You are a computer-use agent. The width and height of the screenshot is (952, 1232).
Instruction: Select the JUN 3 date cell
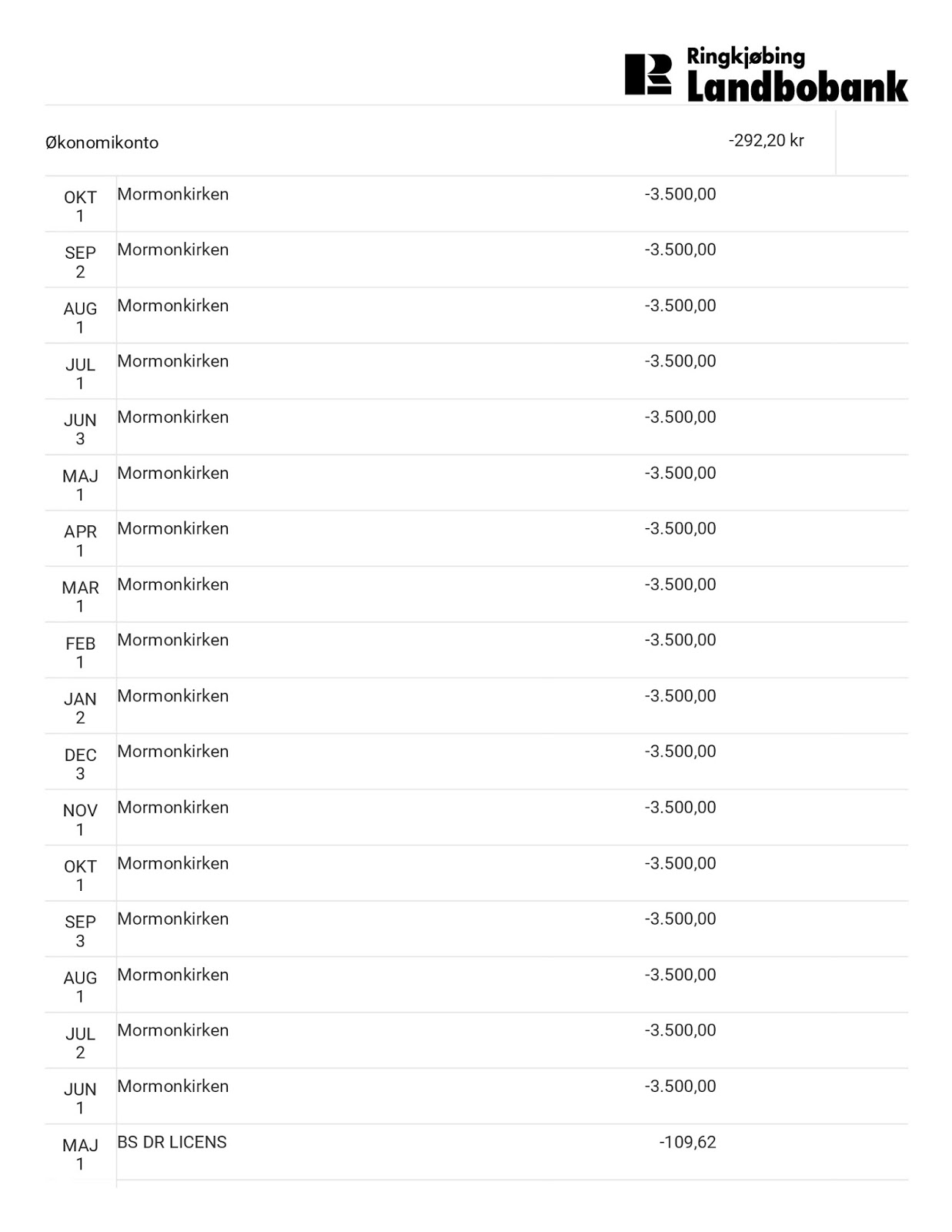80,429
